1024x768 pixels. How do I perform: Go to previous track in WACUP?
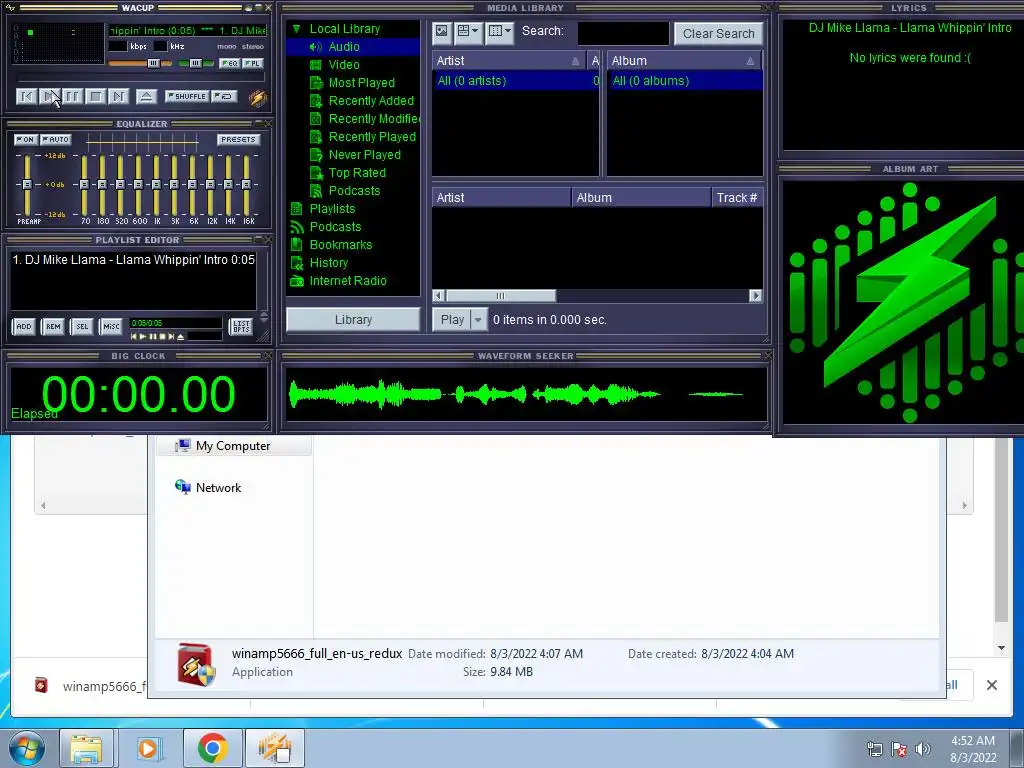tap(26, 97)
